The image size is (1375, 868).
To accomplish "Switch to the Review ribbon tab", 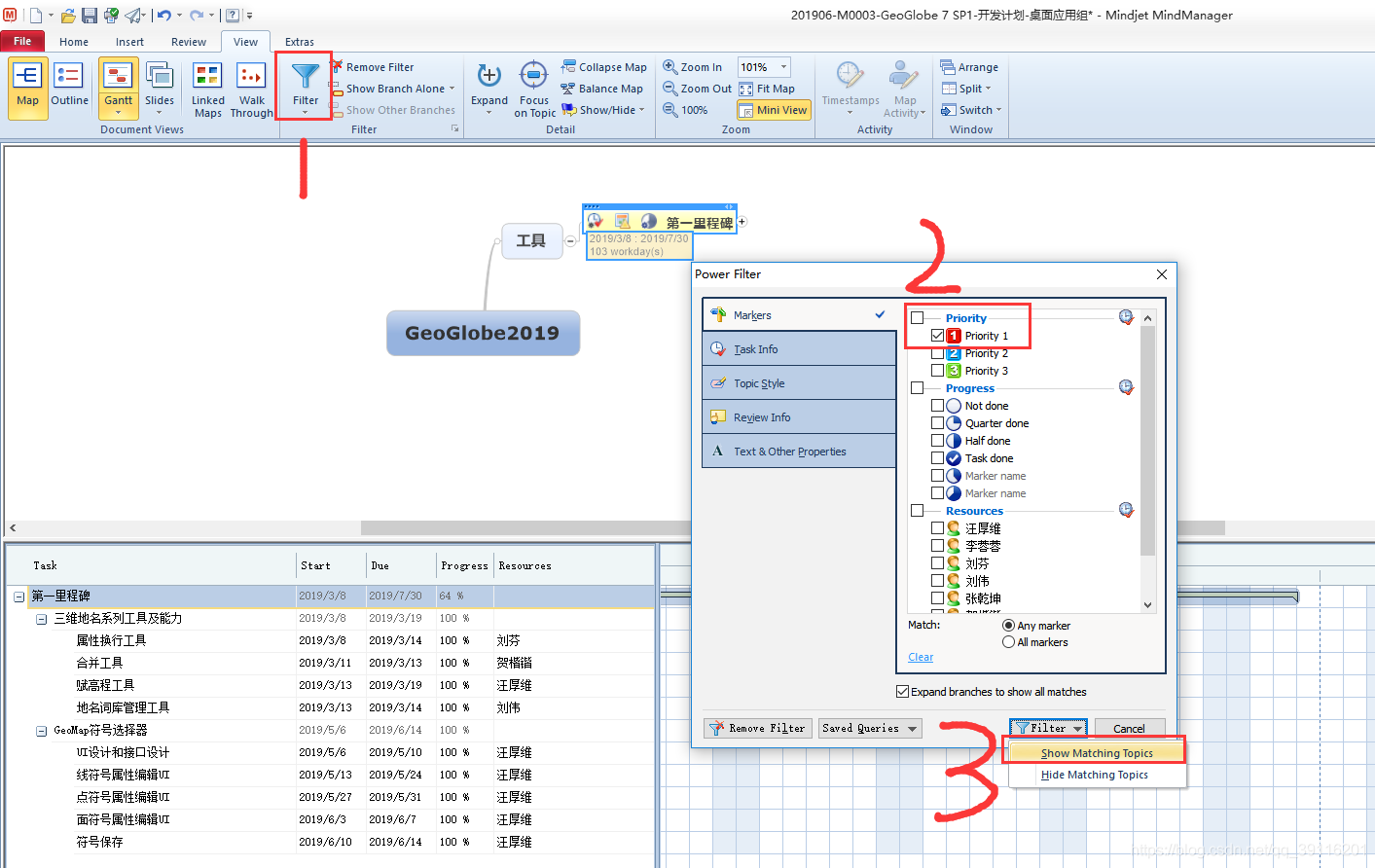I will [188, 42].
